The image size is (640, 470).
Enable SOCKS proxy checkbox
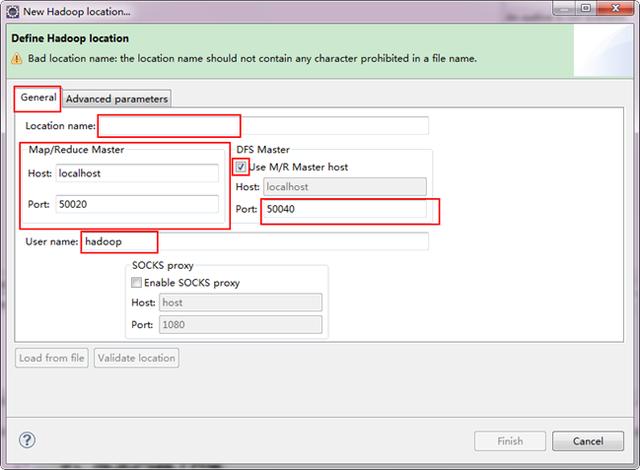(x=136, y=282)
